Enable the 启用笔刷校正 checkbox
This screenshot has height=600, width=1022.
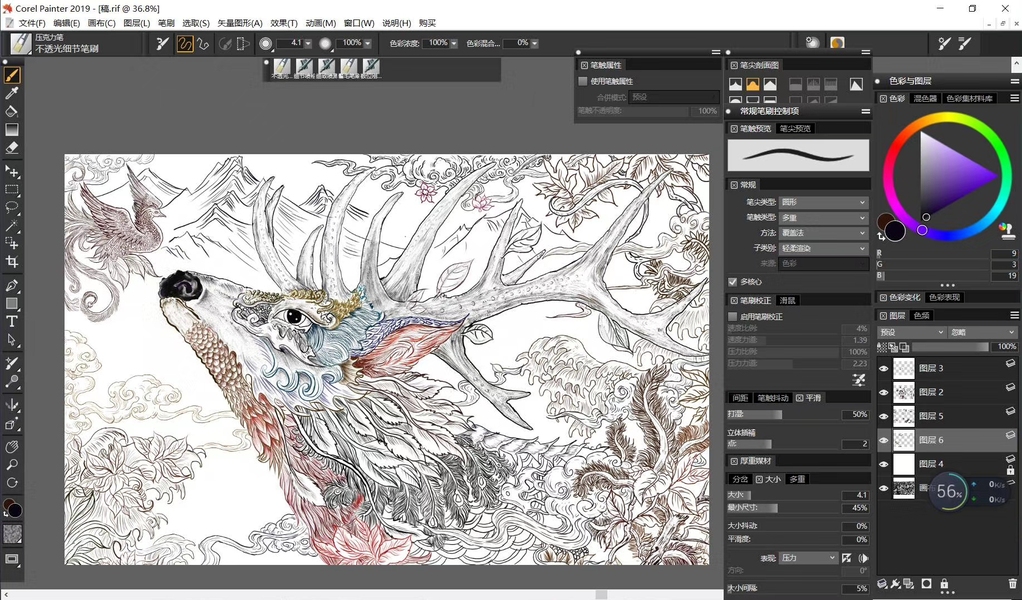(733, 317)
